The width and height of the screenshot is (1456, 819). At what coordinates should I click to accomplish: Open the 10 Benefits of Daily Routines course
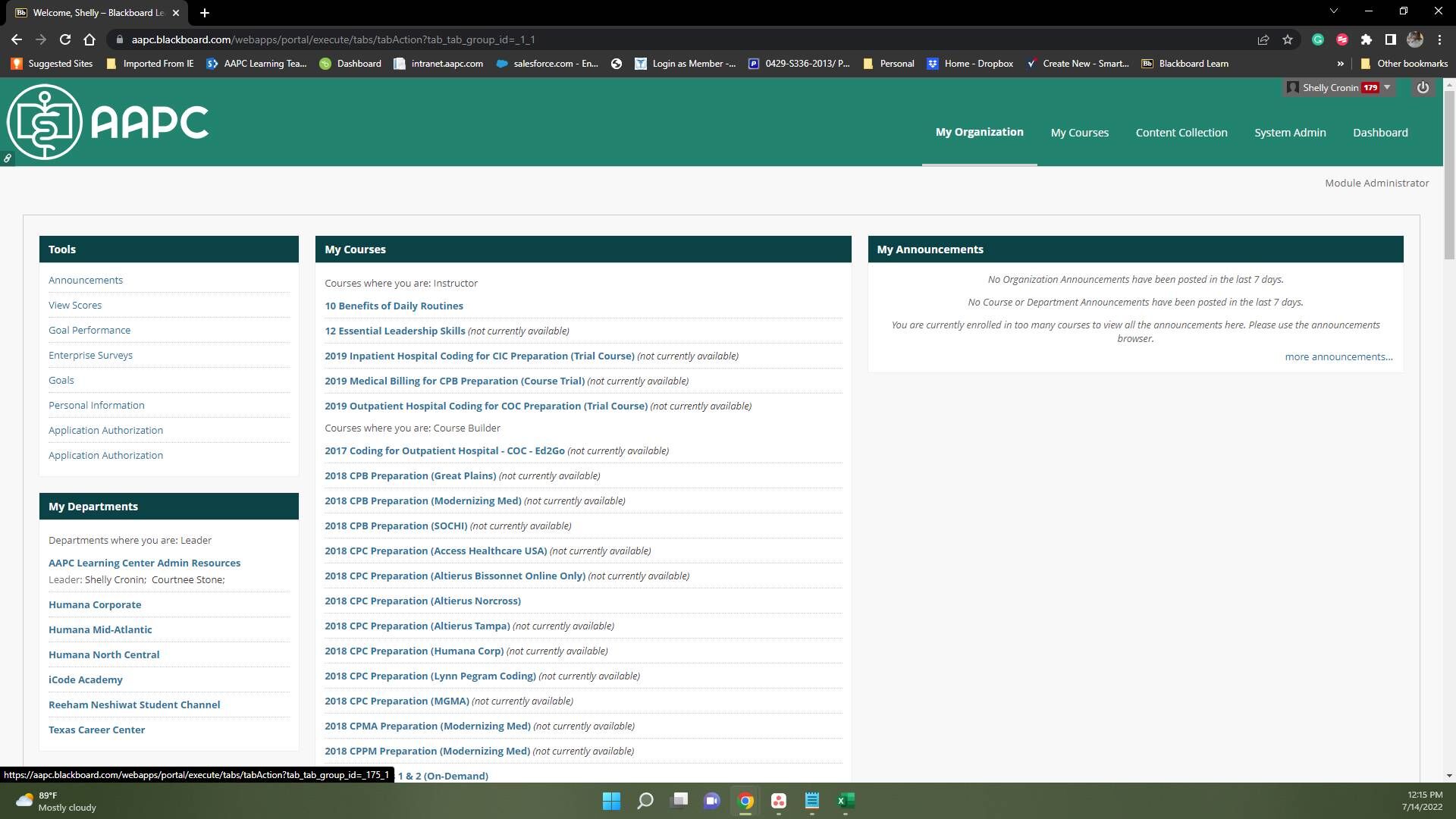(394, 306)
